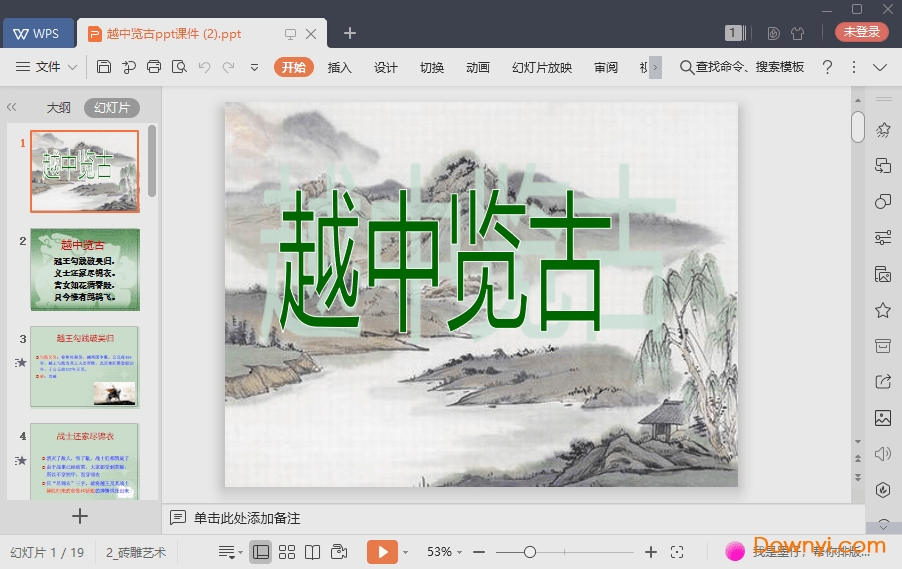Click the export to PDF icon
902x569 pixels.
129,67
